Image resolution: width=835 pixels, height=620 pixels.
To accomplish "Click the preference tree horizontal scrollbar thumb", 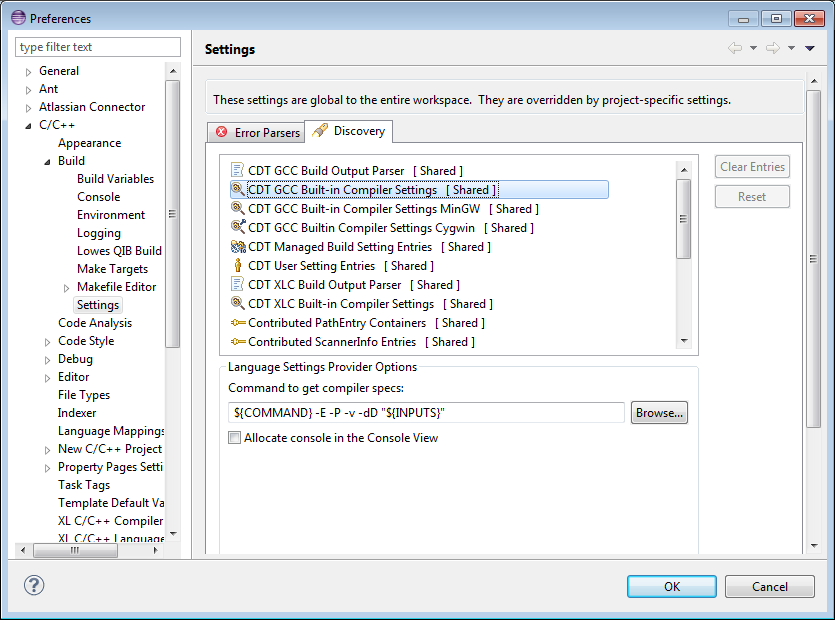I will coord(75,550).
